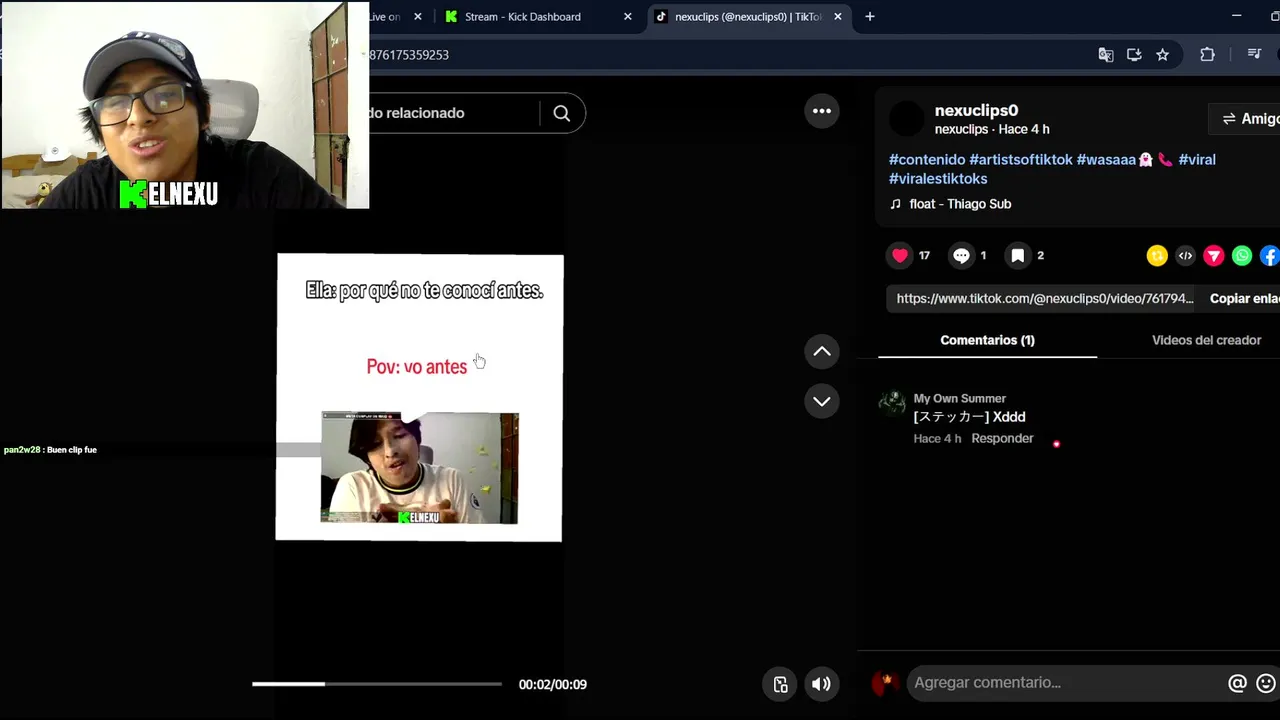Screen dimensions: 1280x720
Task: Click the install app icon in address bar
Action: 1134,55
